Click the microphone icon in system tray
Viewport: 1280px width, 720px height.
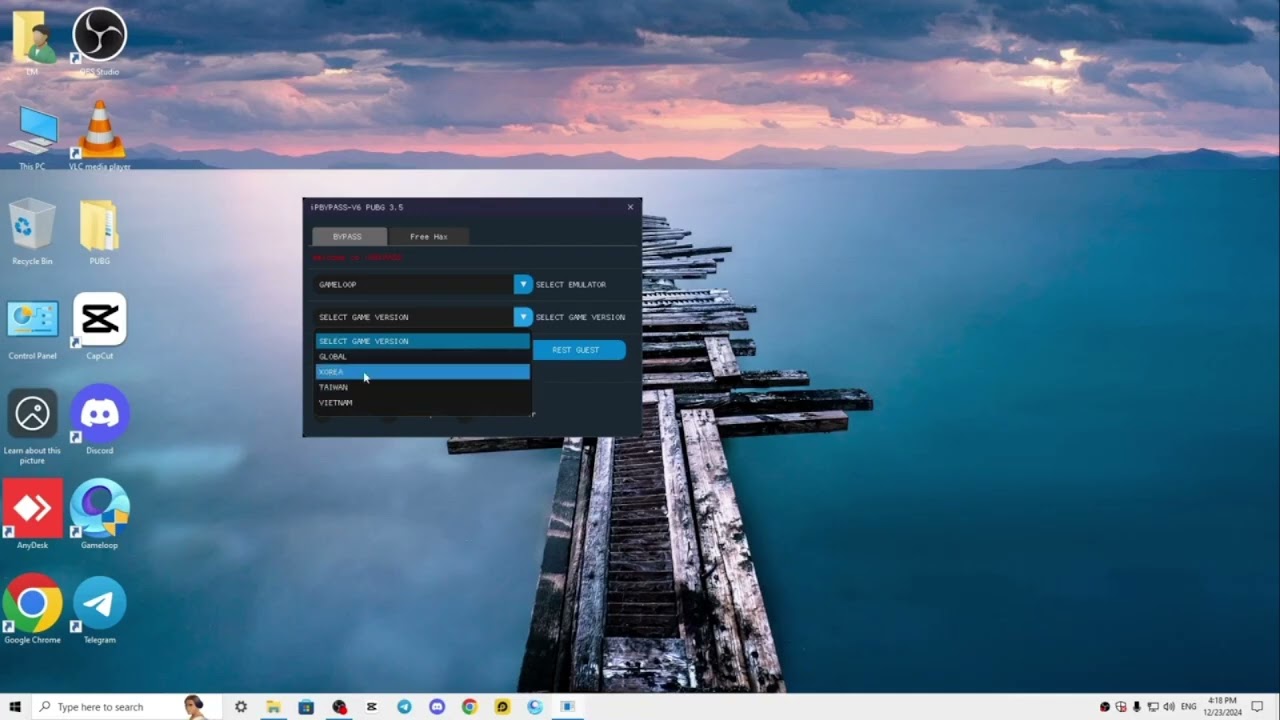click(1137, 707)
